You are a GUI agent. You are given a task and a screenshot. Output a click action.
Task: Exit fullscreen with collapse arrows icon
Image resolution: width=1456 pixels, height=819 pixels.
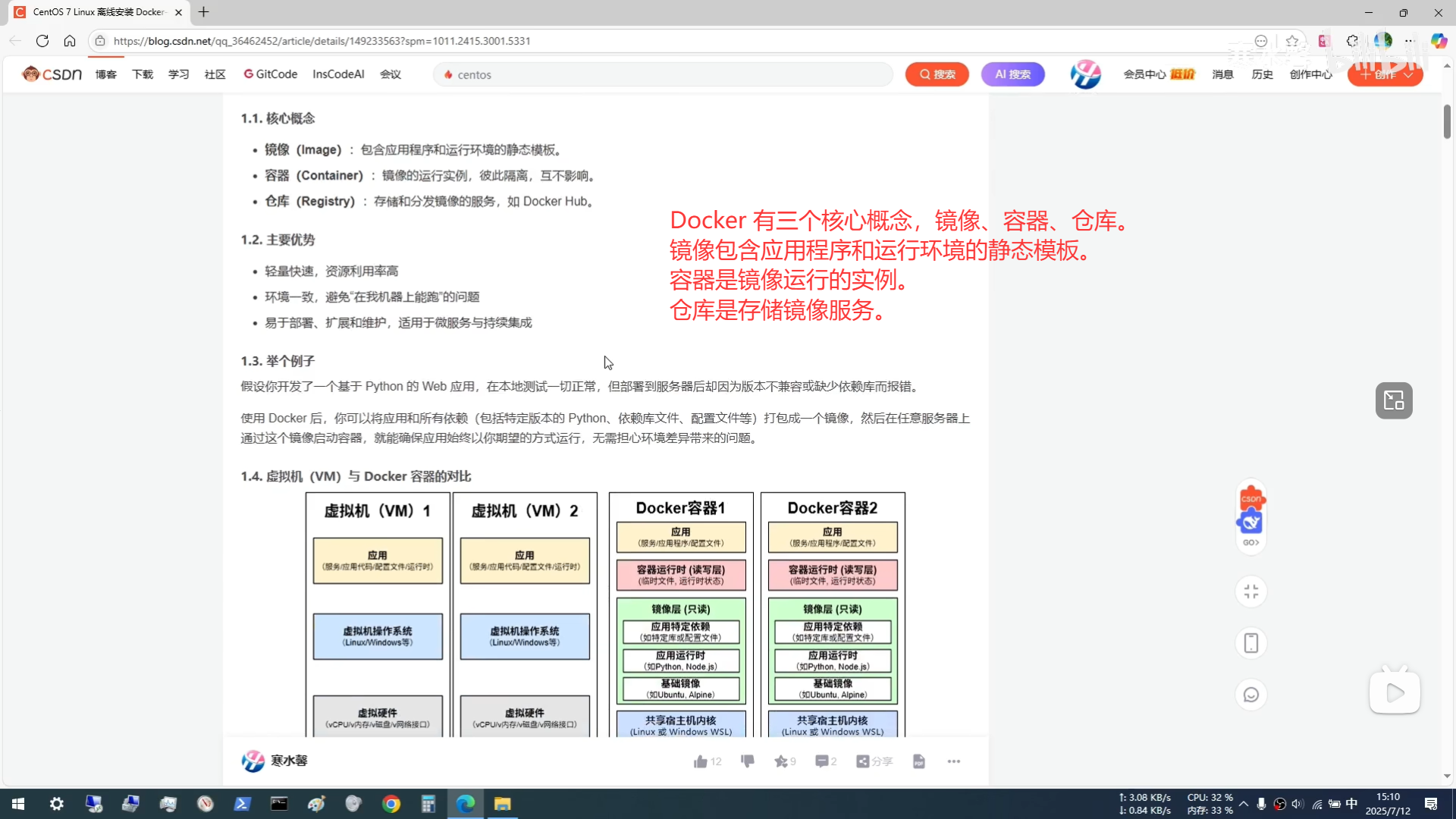(1250, 591)
